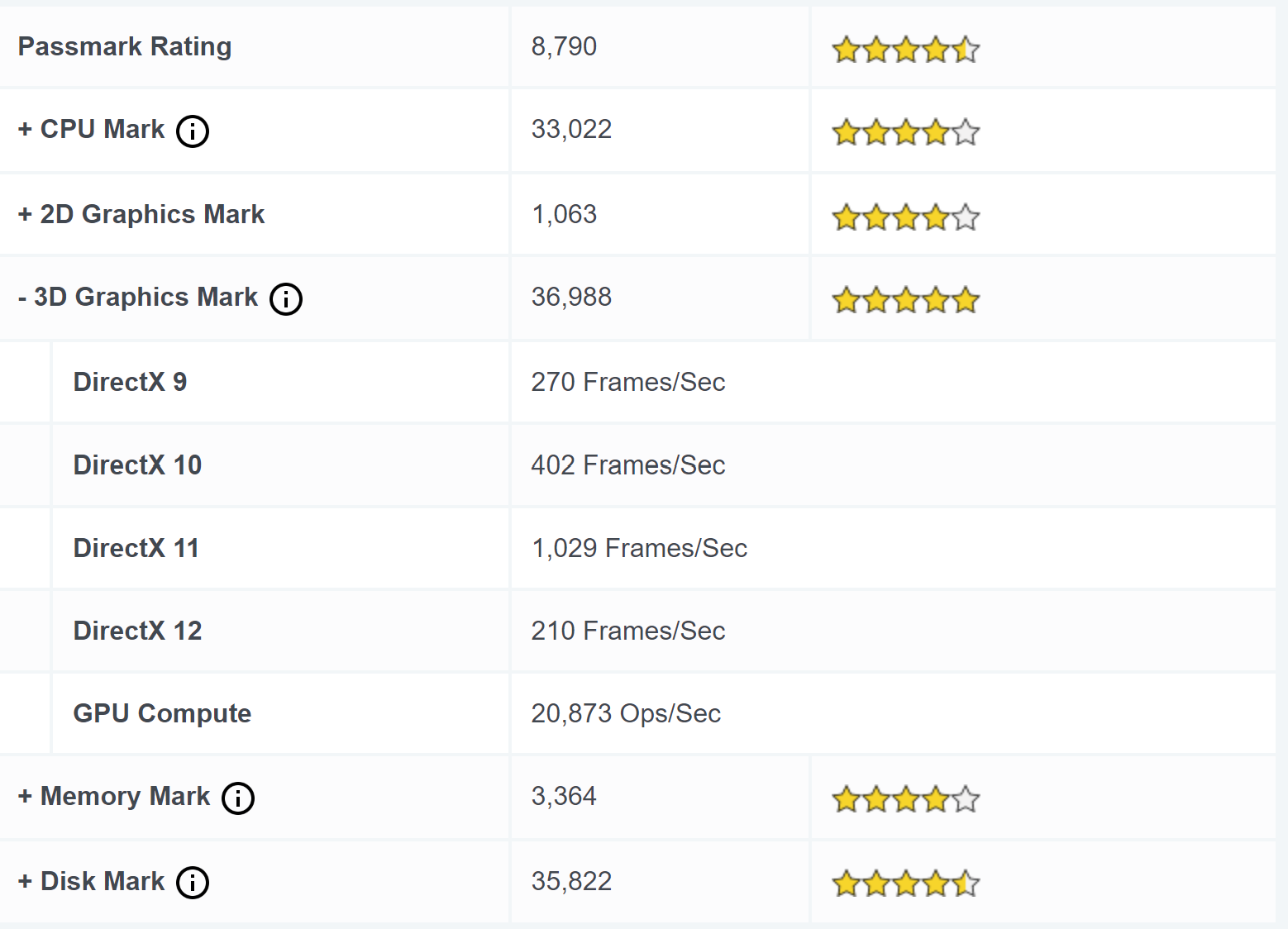Click the 3D Graphics Mark info icon

286,298
